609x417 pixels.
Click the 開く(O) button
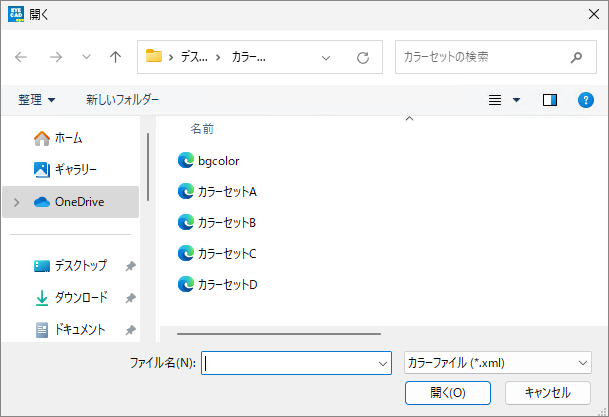coord(447,392)
